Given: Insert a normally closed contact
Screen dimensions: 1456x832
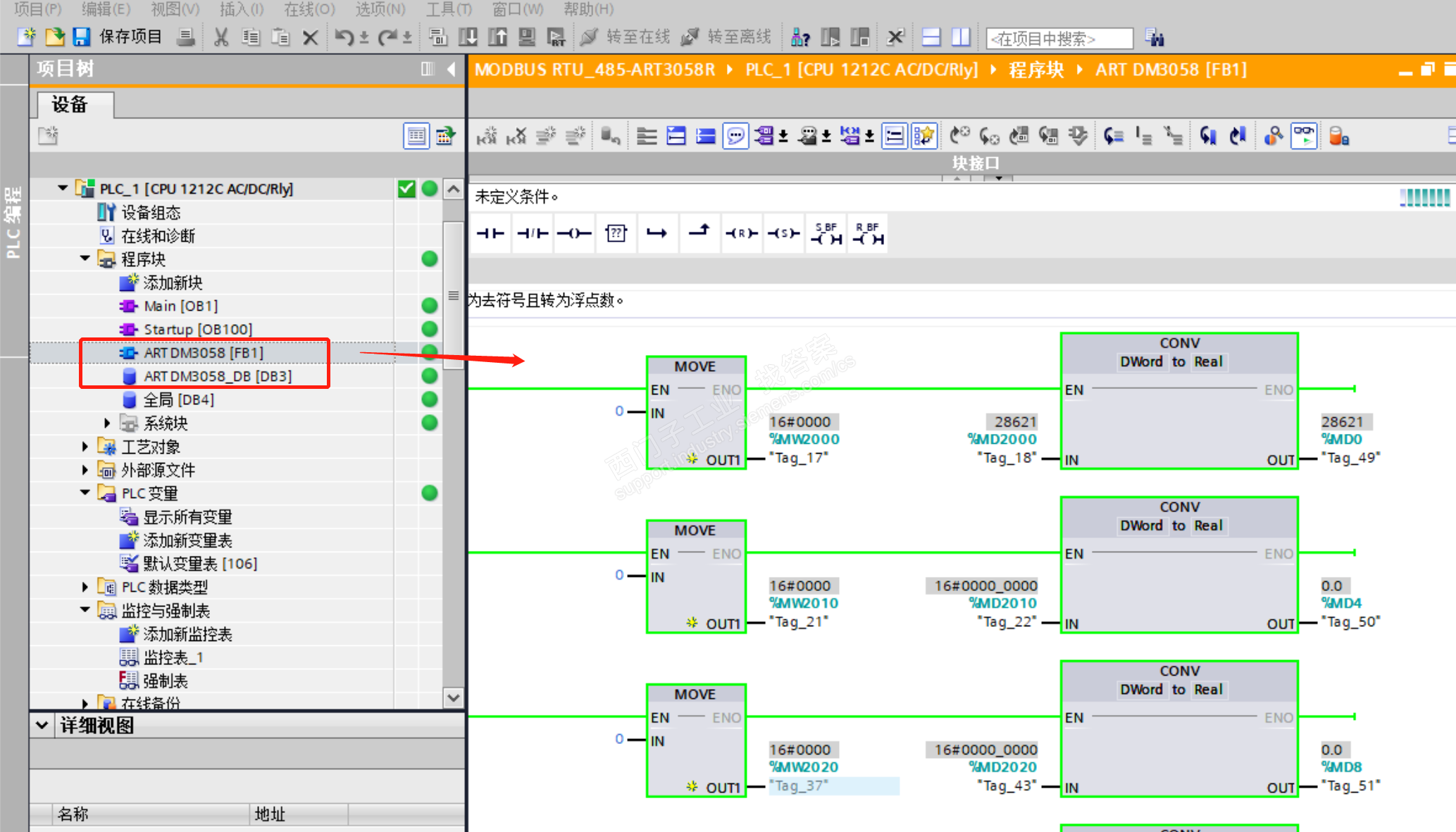Looking at the screenshot, I should point(533,234).
